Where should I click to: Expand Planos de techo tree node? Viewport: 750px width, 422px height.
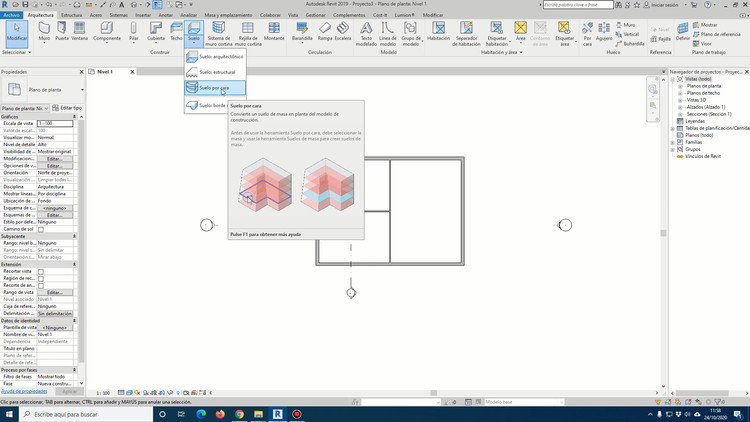(680, 93)
